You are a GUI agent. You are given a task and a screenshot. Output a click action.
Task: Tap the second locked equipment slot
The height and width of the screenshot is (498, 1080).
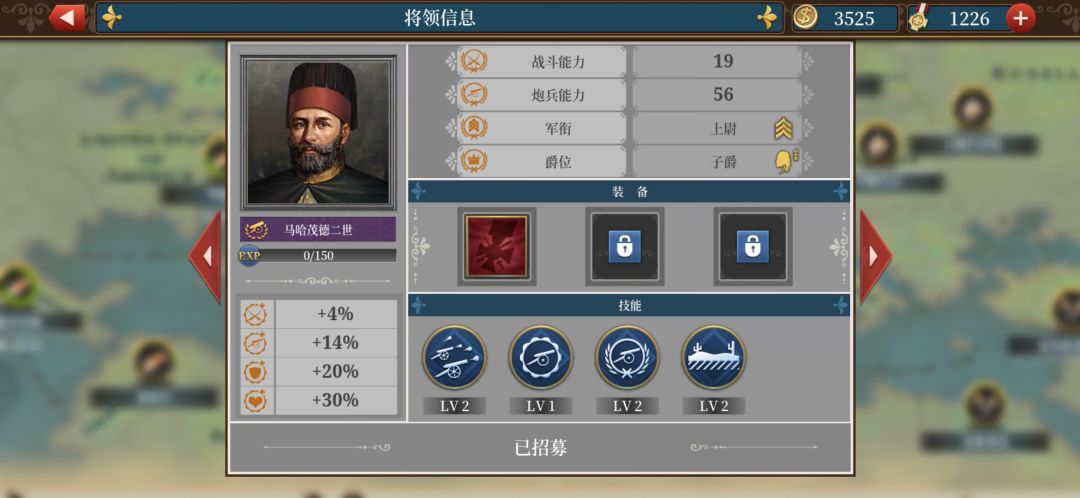coord(625,246)
